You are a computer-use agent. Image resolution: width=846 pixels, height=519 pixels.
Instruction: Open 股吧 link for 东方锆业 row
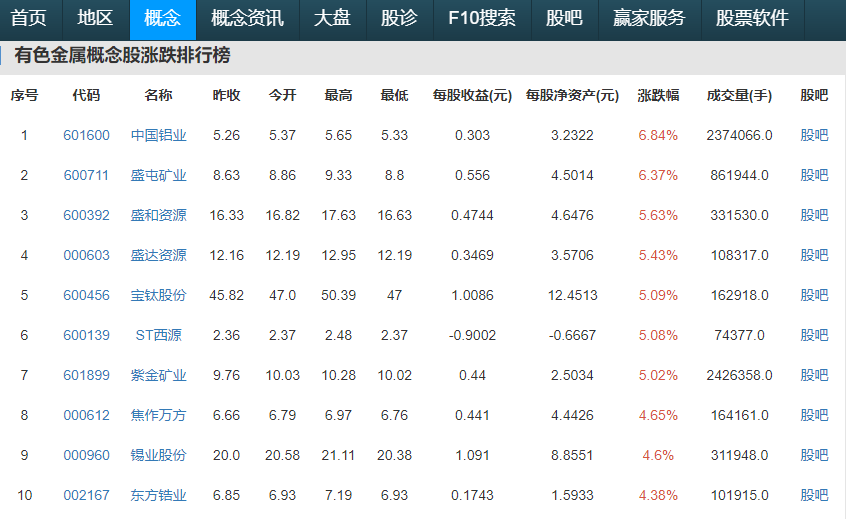[814, 495]
